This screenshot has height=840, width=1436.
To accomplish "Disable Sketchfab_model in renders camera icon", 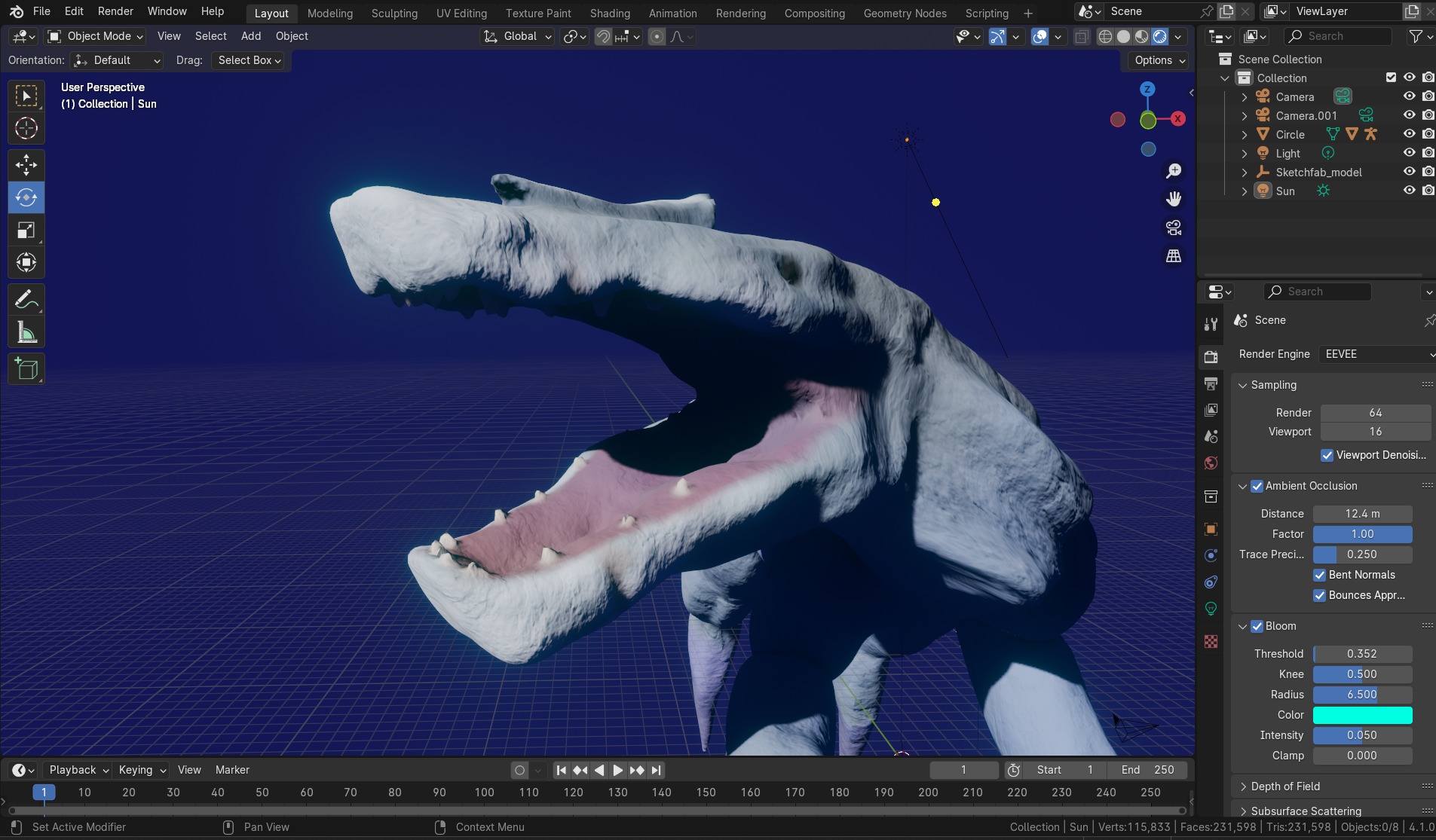I will click(x=1428, y=172).
